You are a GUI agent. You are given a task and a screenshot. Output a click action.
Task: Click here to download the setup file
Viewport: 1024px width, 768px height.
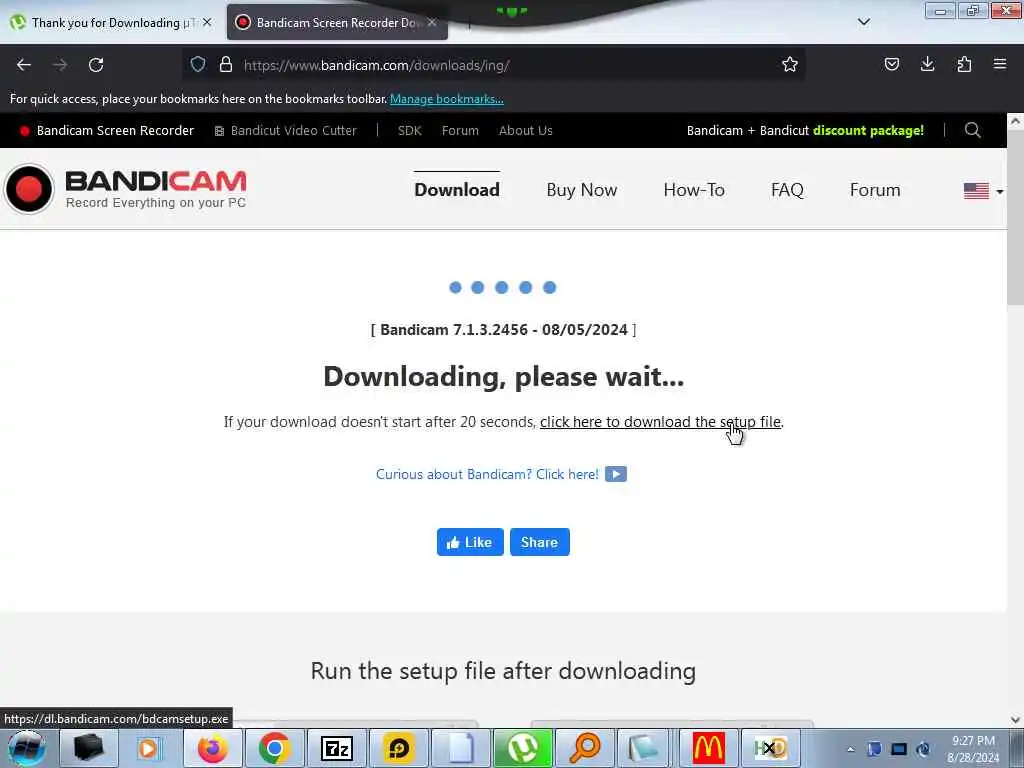(660, 422)
